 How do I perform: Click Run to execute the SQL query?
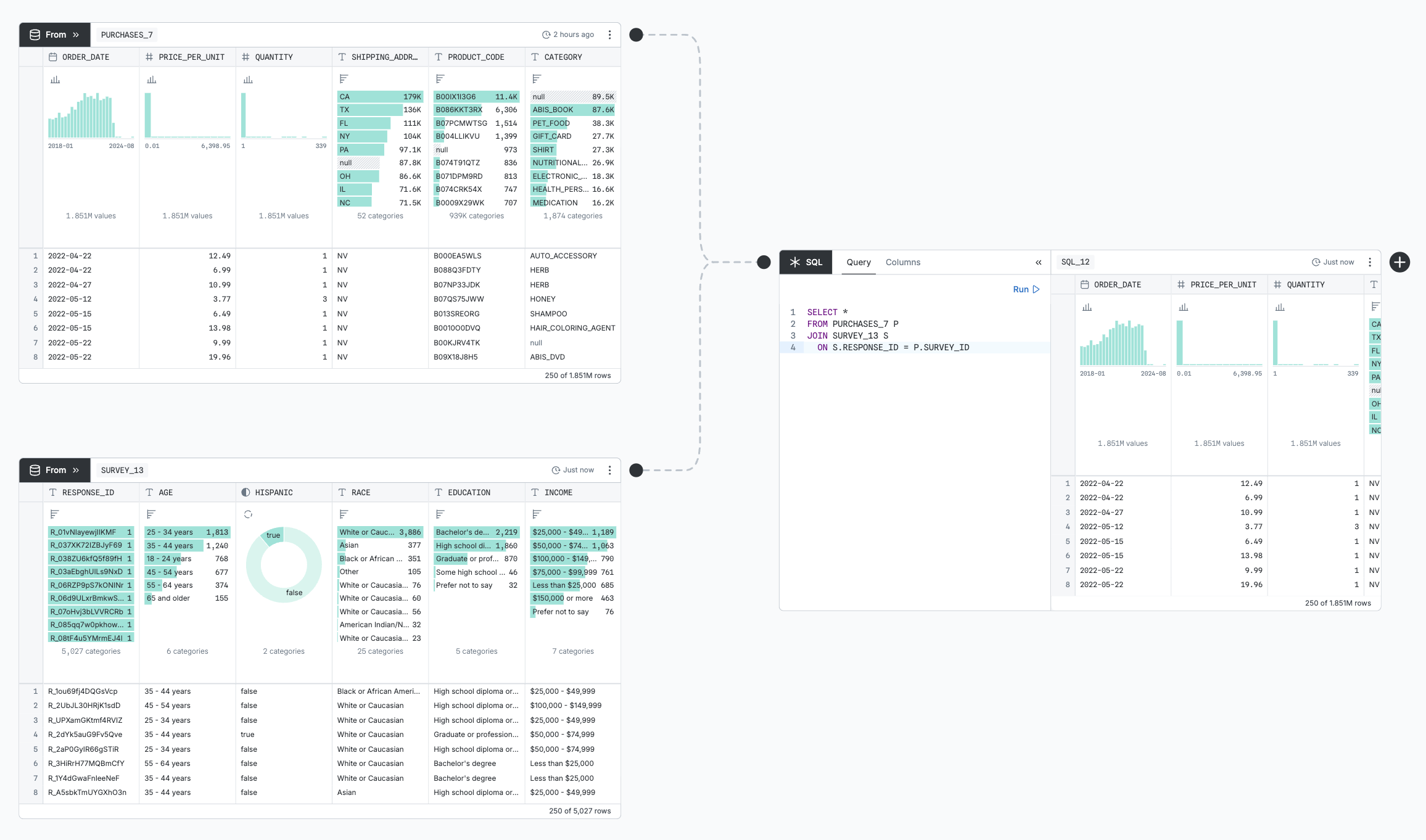pyautogui.click(x=1025, y=289)
